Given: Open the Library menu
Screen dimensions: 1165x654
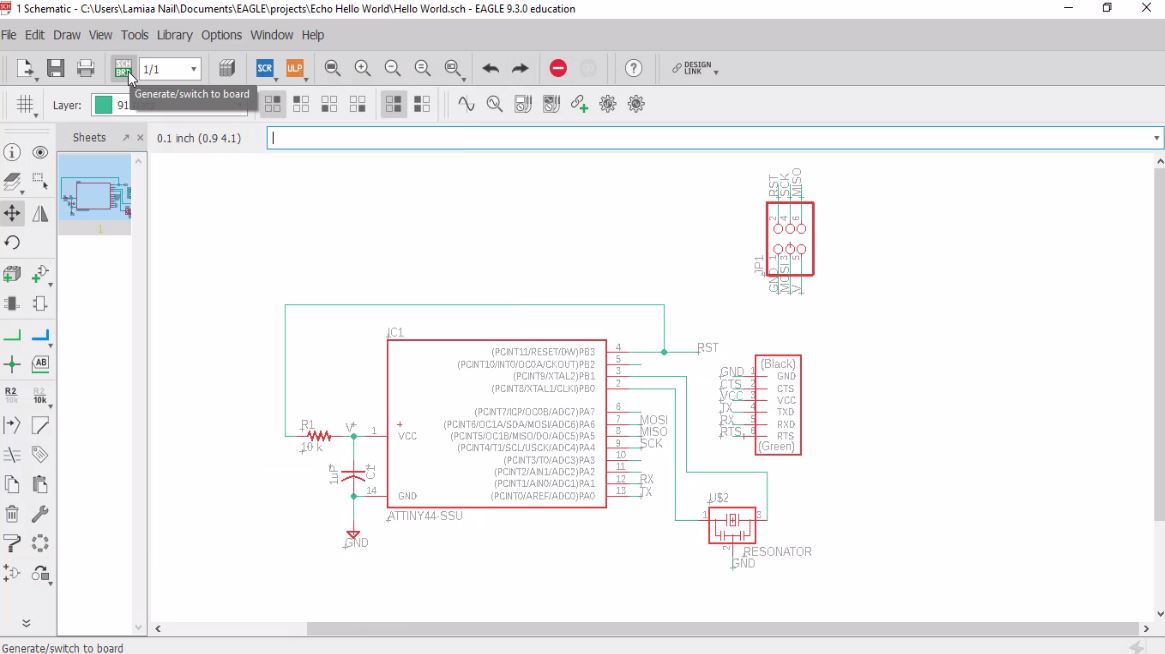Looking at the screenshot, I should point(175,35).
